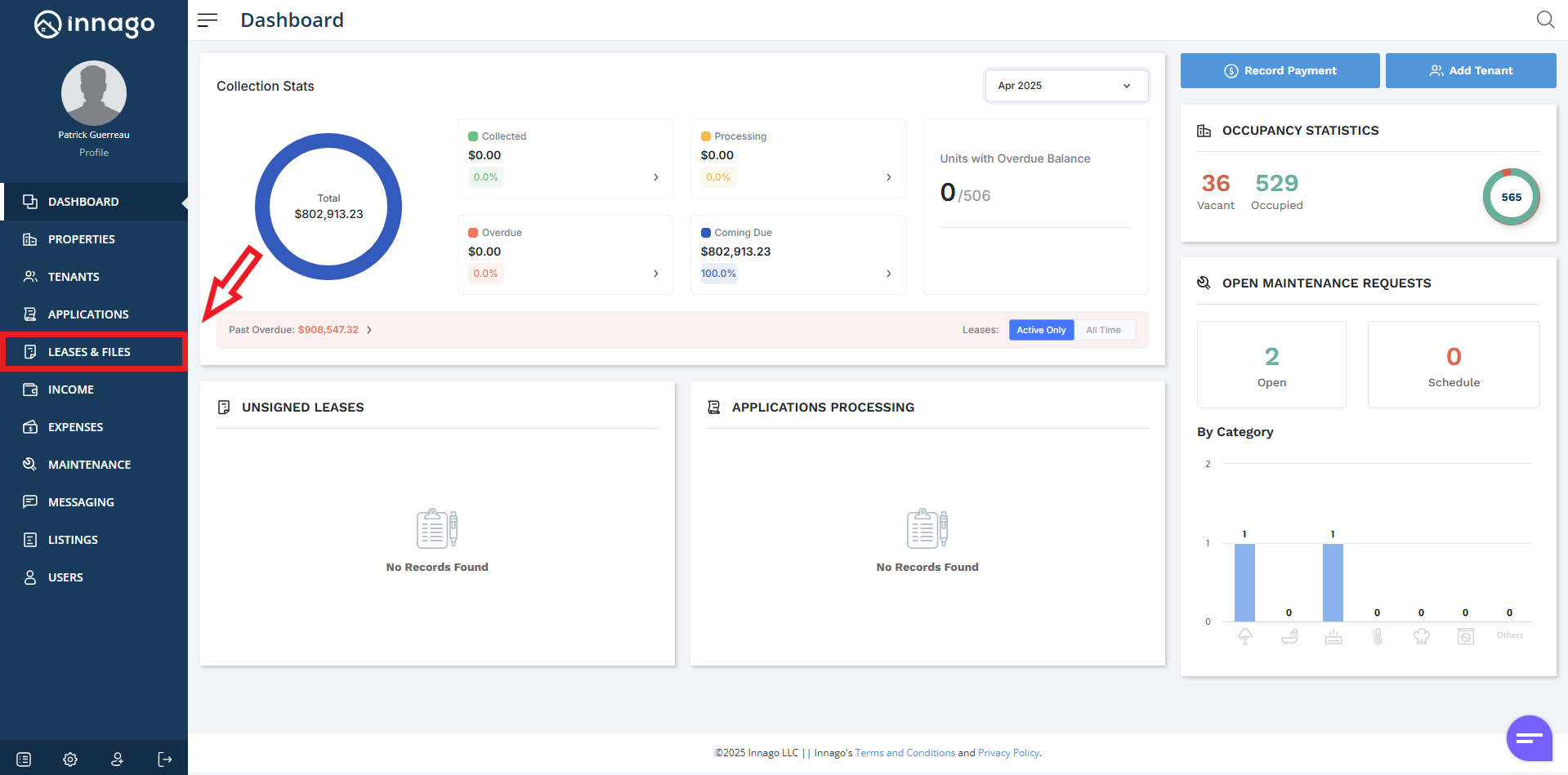Viewport: 1568px width, 775px height.
Task: Toggle leases filter to Active Only
Action: (x=1041, y=330)
